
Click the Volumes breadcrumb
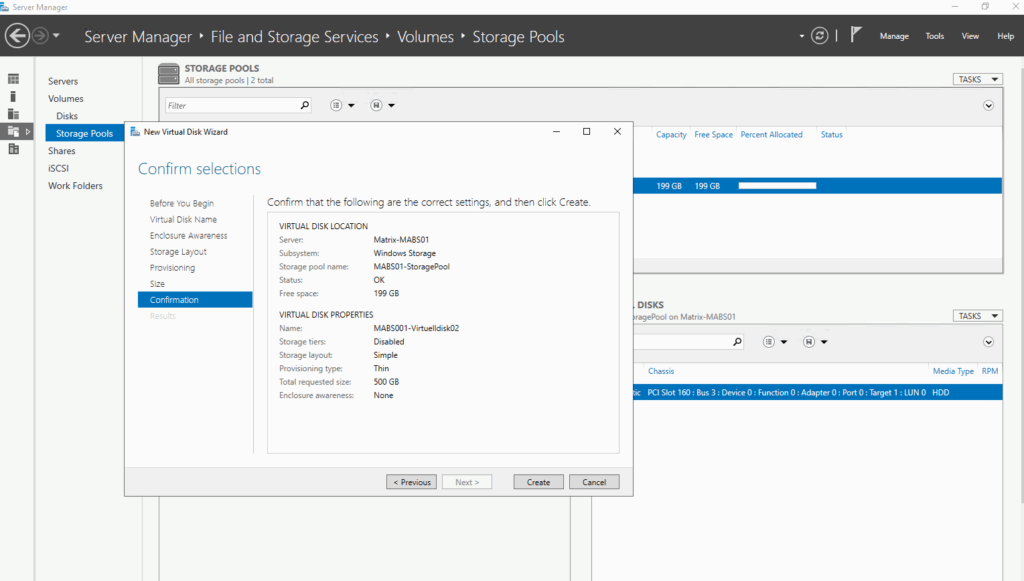tap(425, 37)
